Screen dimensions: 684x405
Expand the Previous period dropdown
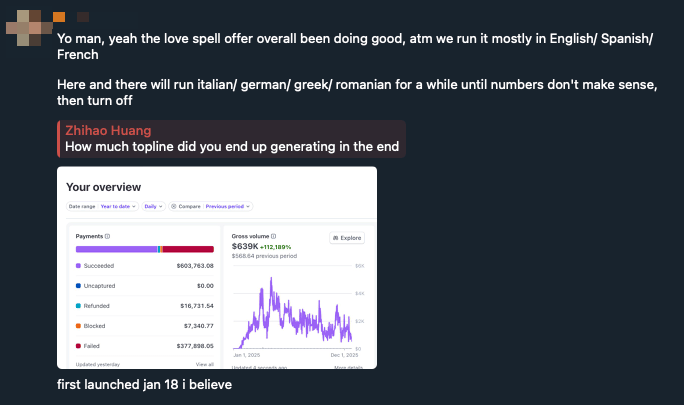tap(227, 206)
